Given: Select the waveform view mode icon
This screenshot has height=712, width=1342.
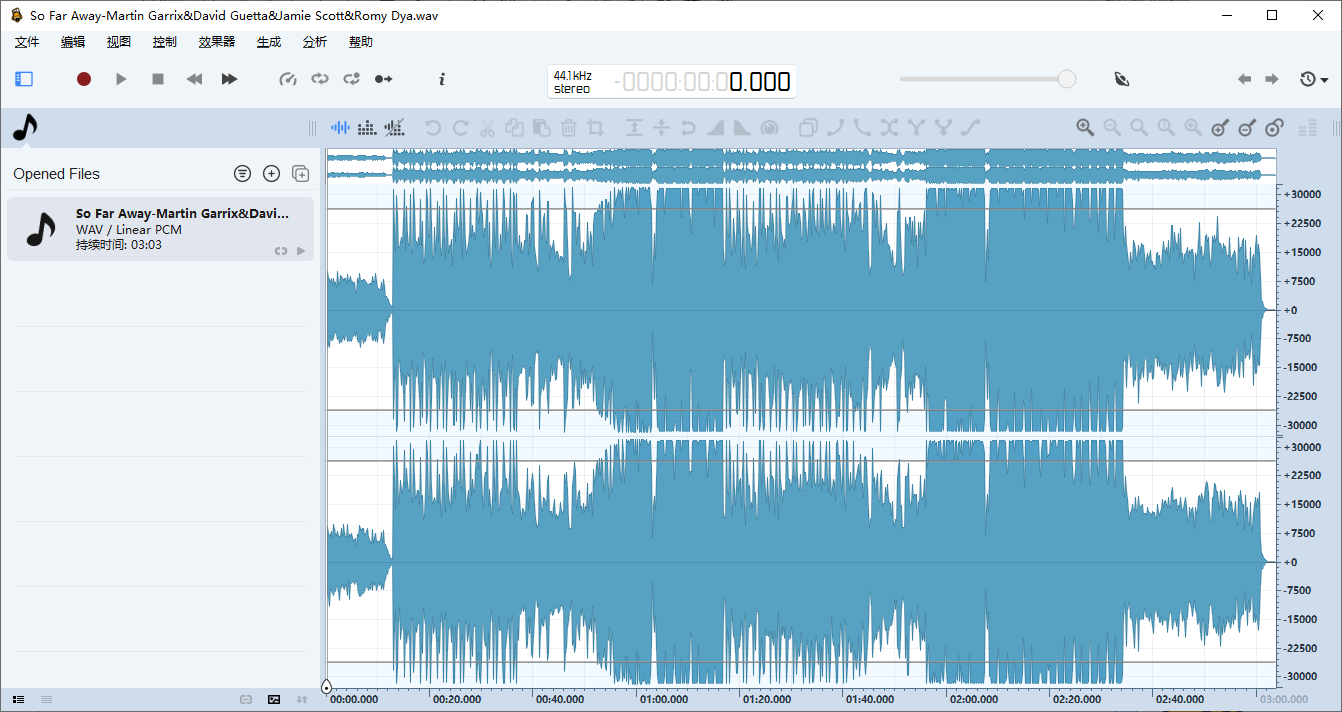Looking at the screenshot, I should (340, 128).
